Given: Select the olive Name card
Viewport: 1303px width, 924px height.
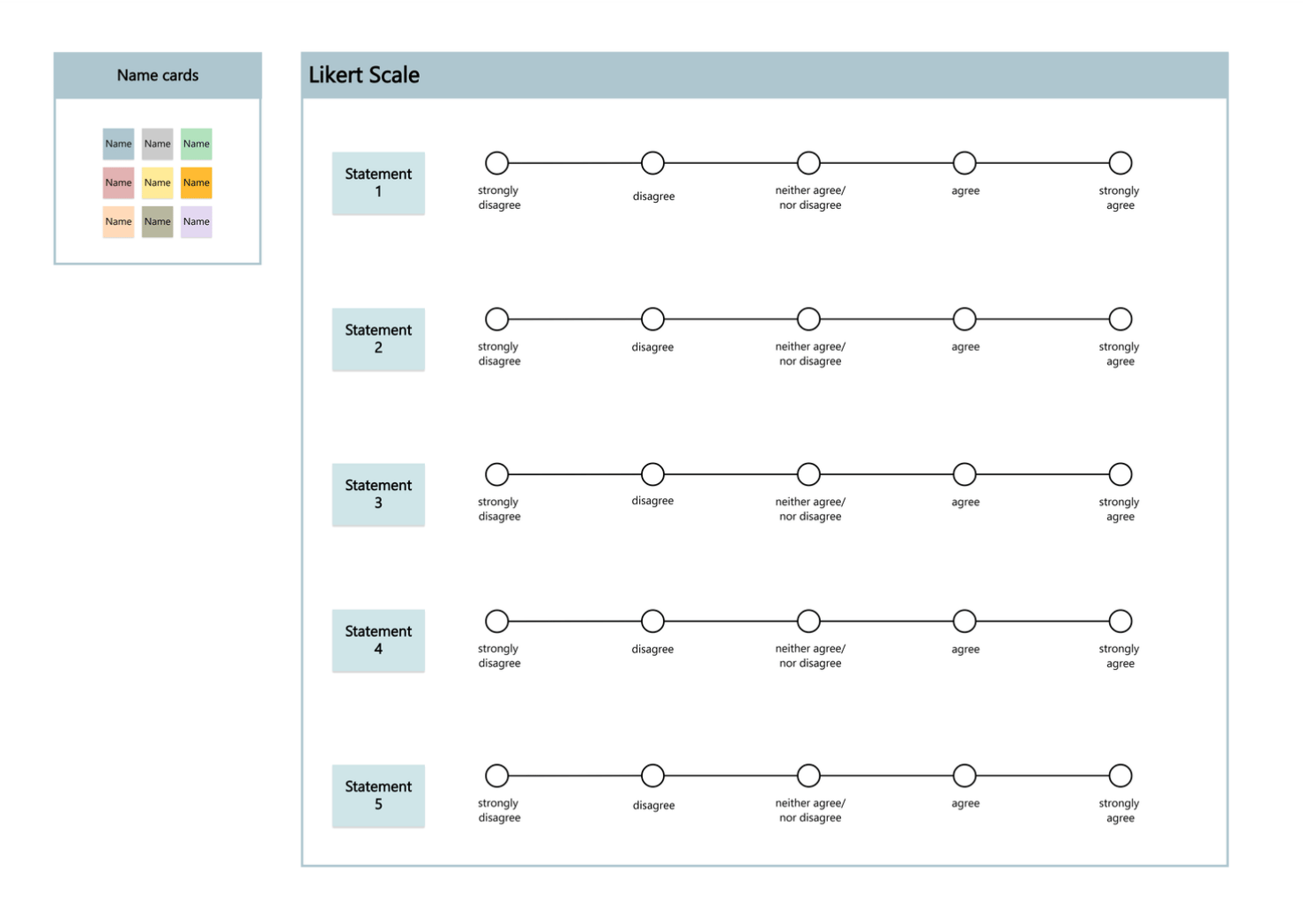Looking at the screenshot, I should point(158,221).
